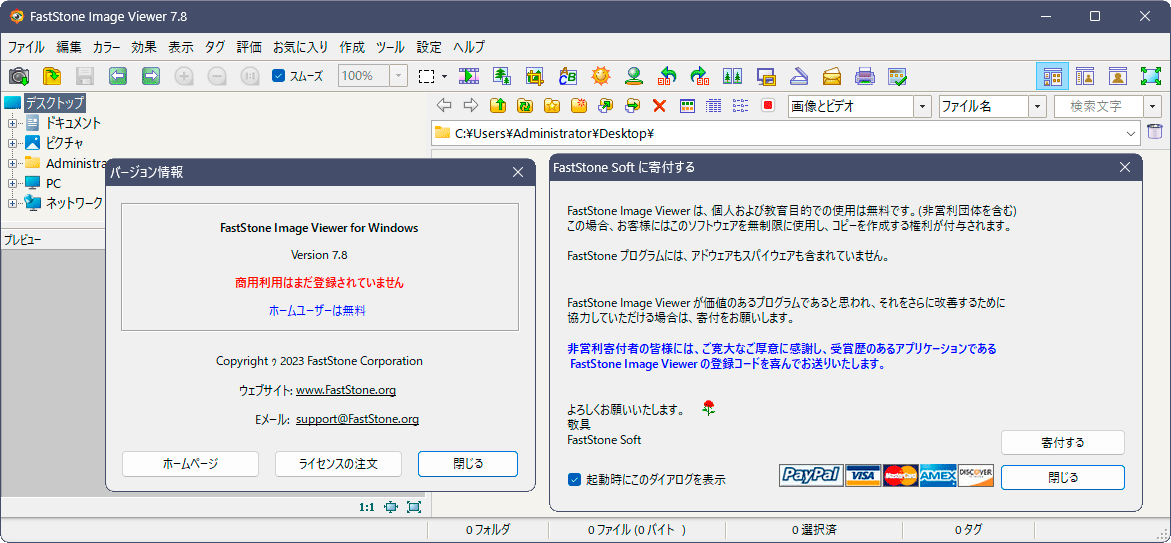This screenshot has height=543, width=1171.
Task: Click the scanner acquire icon
Action: click(799, 75)
